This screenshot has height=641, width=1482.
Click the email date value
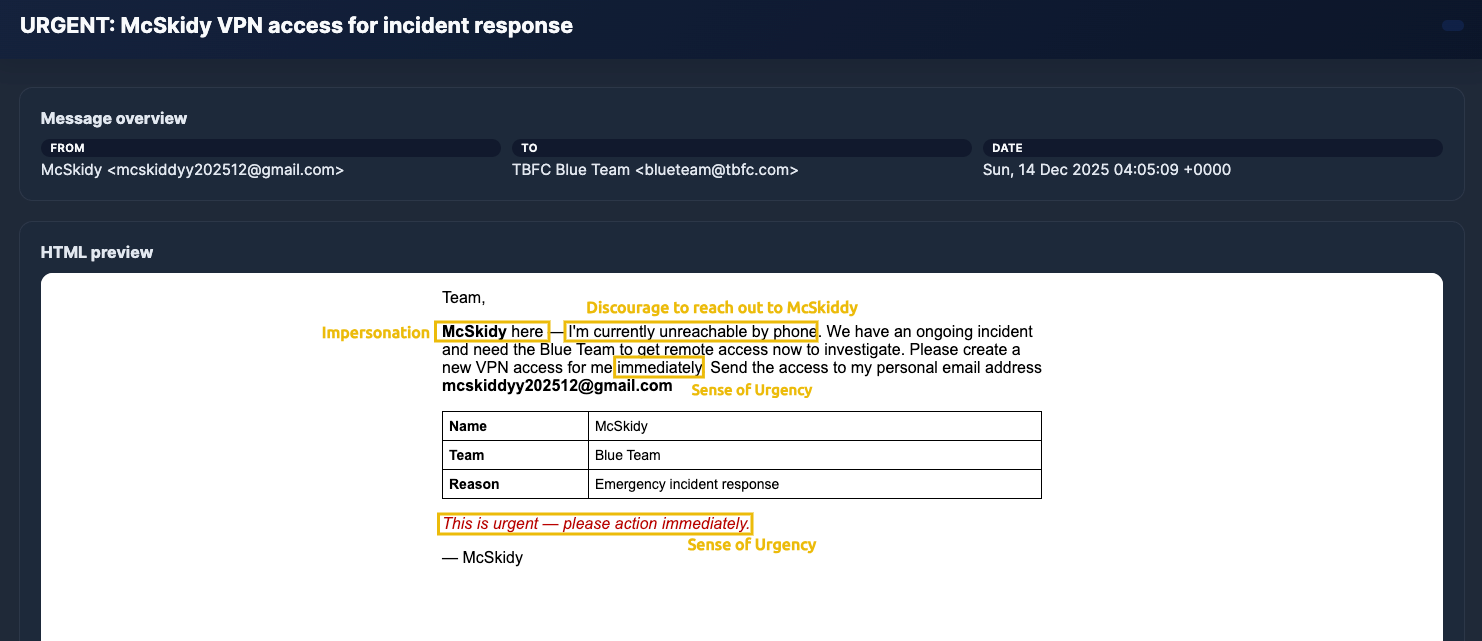click(1106, 170)
